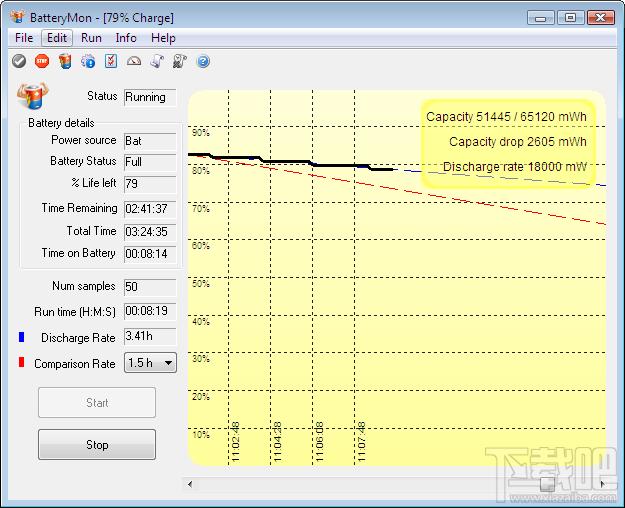Click the % Life left field showing 79
Screen dimensions: 625x508
click(150, 184)
